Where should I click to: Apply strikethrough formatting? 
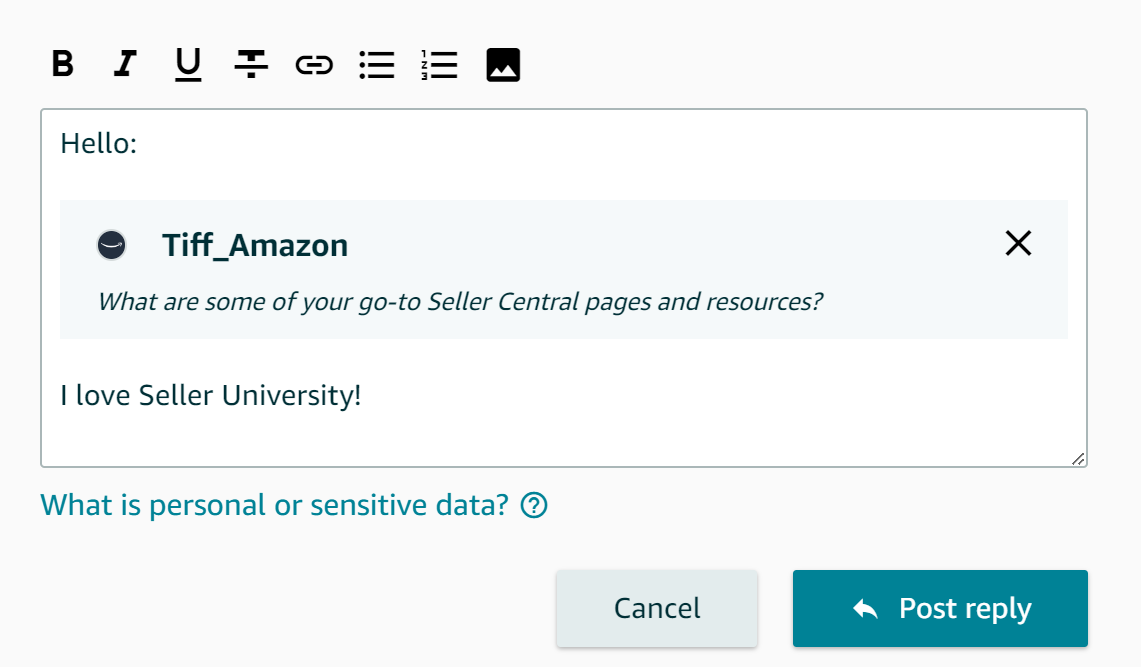251,64
